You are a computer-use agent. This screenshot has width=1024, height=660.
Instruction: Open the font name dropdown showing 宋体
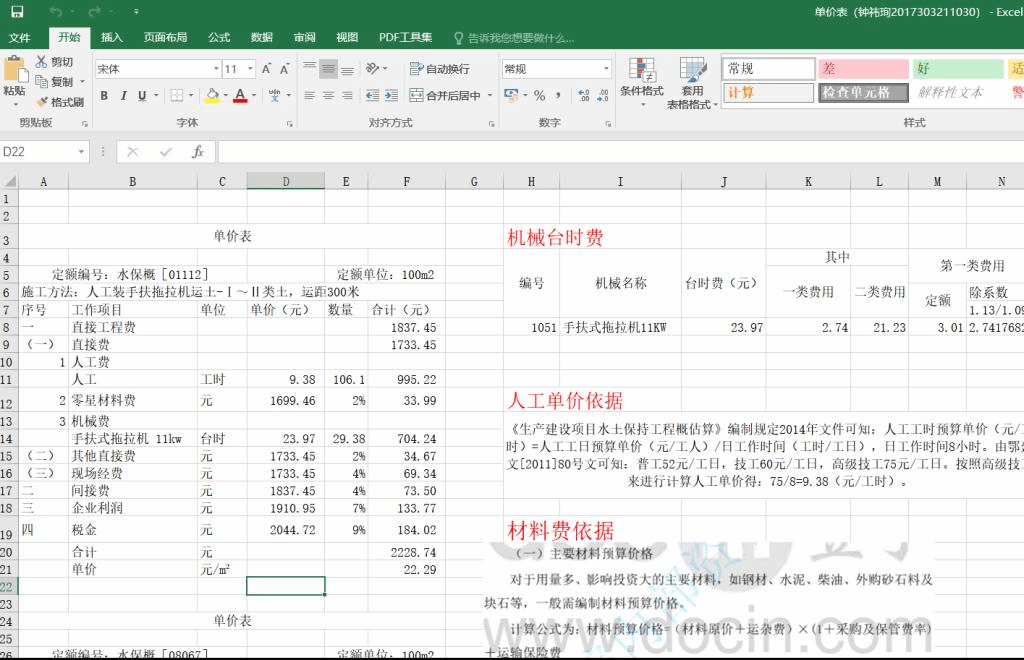pos(216,68)
